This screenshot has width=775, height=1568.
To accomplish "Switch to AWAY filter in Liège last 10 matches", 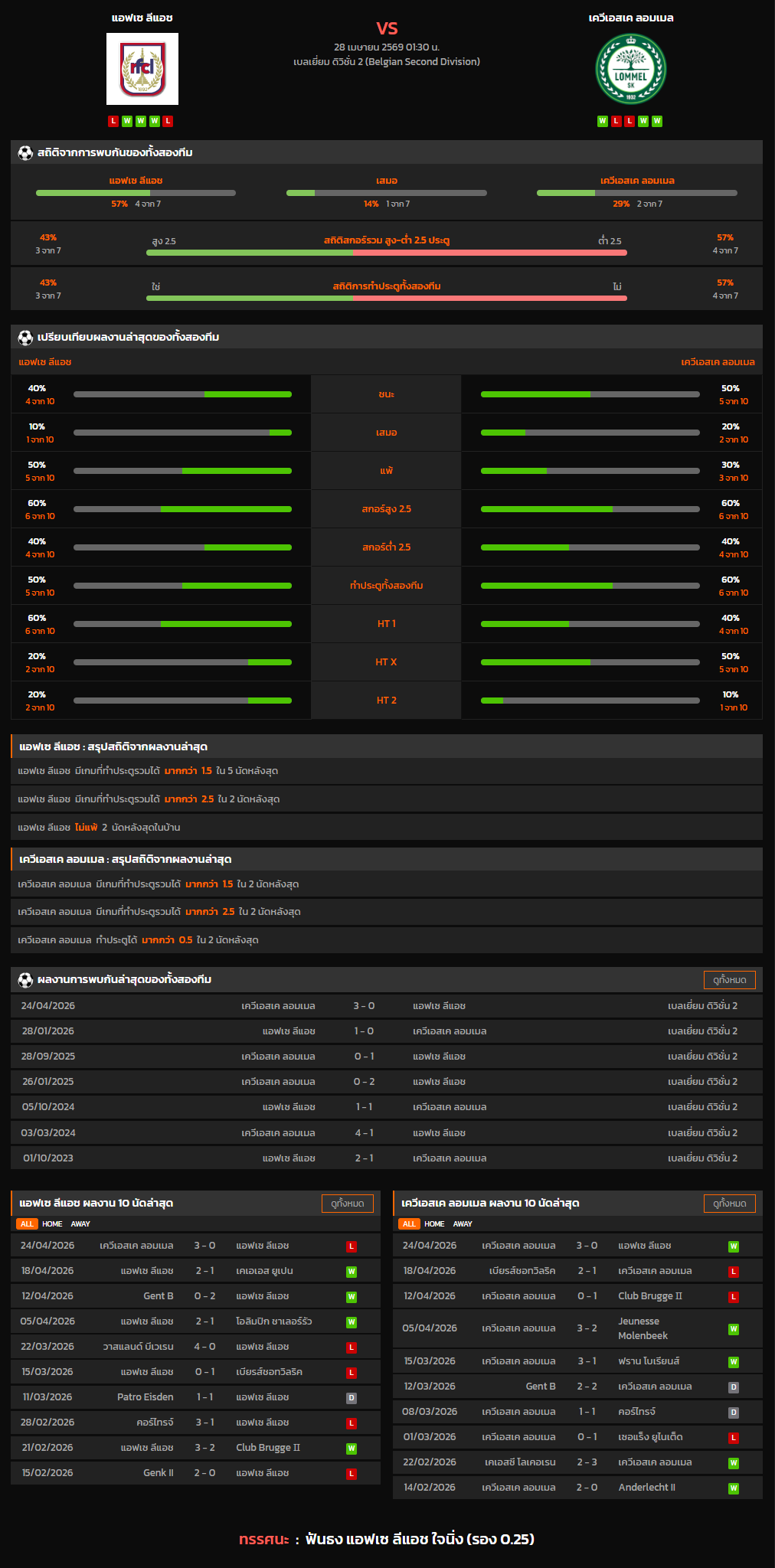I will coord(80,1223).
